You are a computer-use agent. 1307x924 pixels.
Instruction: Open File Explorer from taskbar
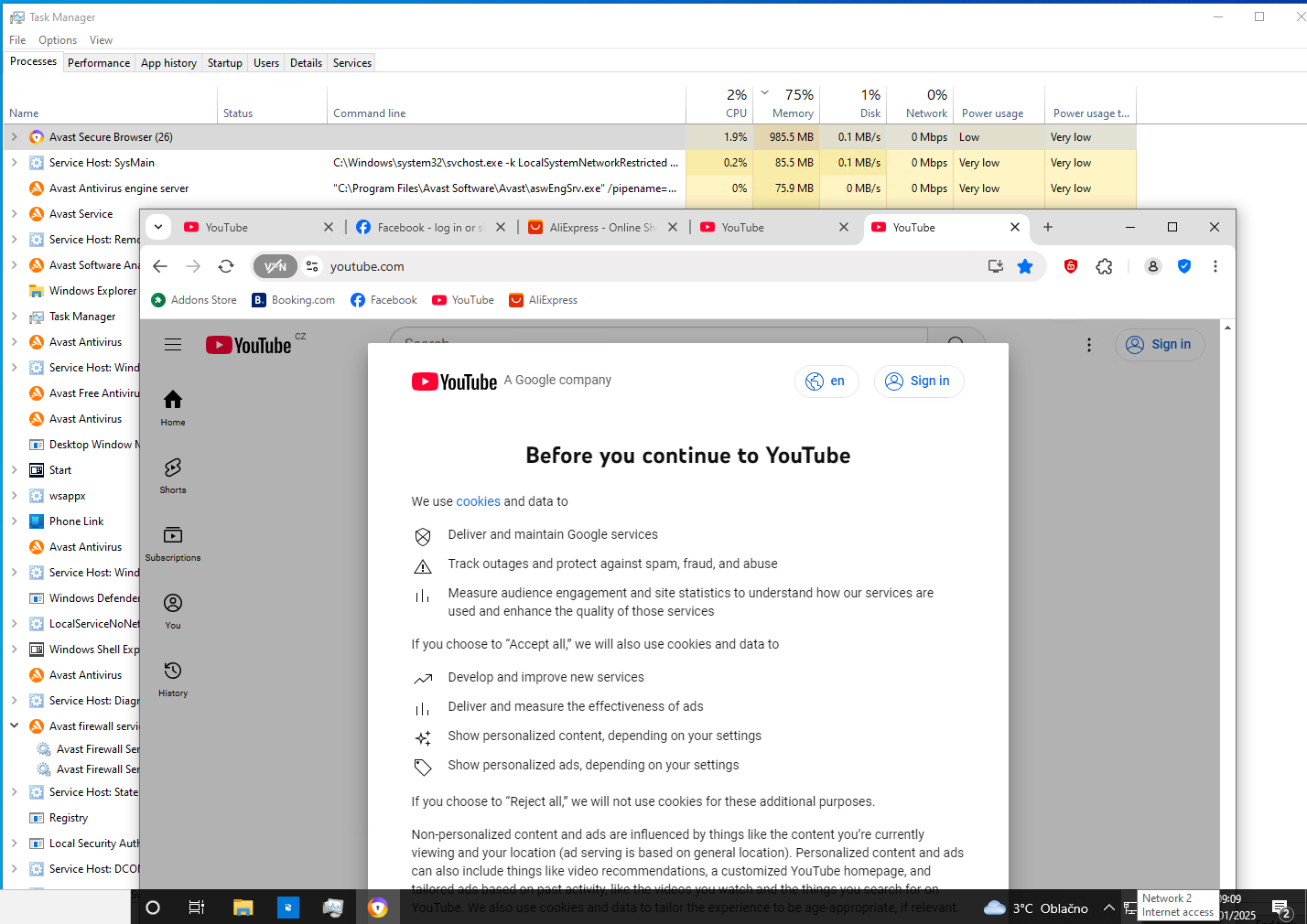[243, 908]
